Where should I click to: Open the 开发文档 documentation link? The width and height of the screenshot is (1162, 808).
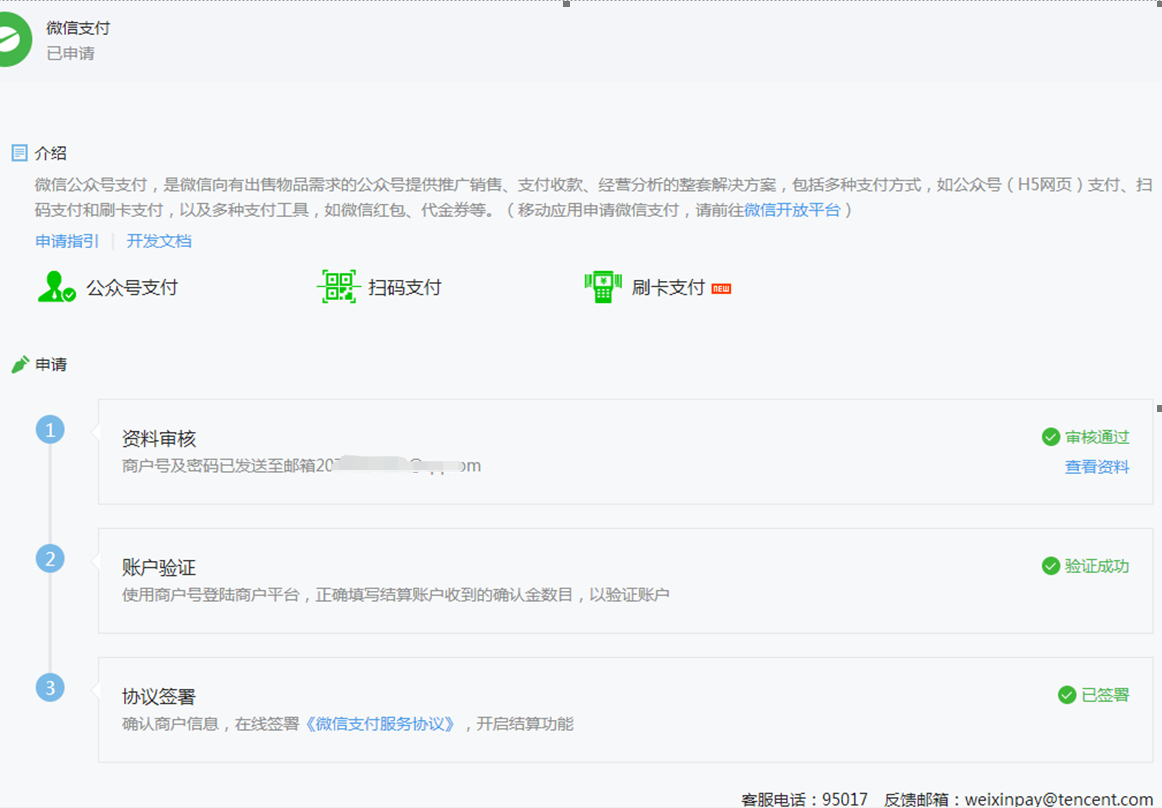[x=158, y=241]
